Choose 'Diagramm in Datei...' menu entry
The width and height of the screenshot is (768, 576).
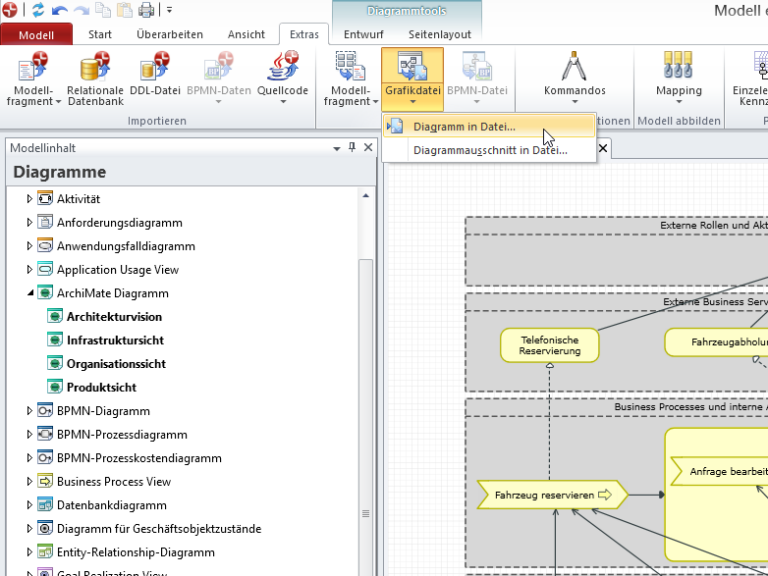tap(489, 126)
